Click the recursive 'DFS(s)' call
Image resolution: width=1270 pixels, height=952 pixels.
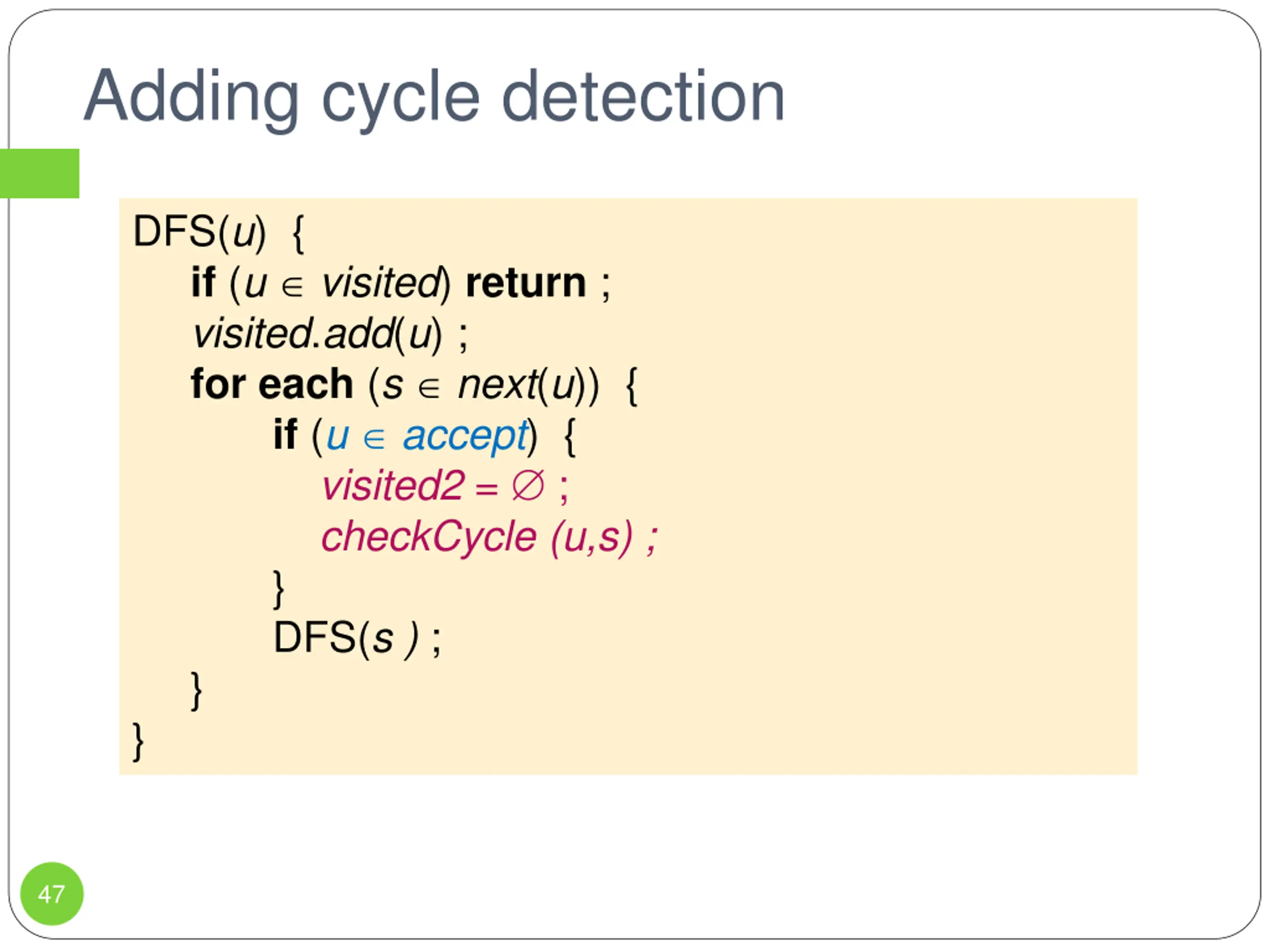tap(347, 639)
